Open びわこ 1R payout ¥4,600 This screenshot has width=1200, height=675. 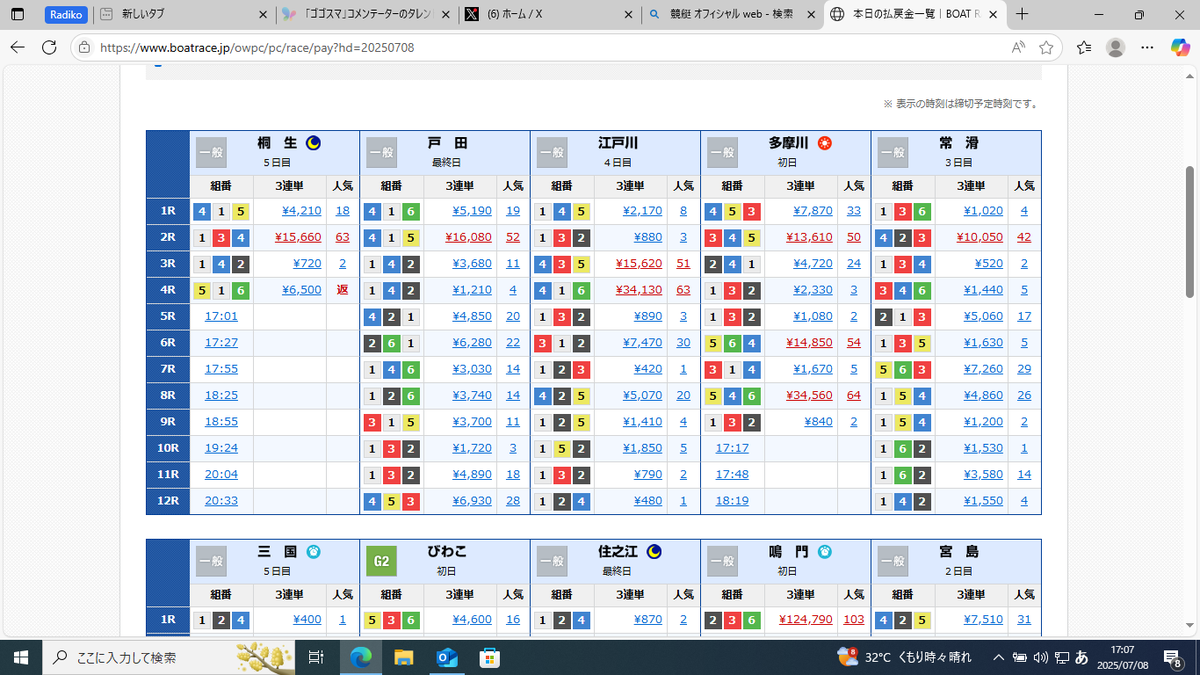pyautogui.click(x=472, y=619)
